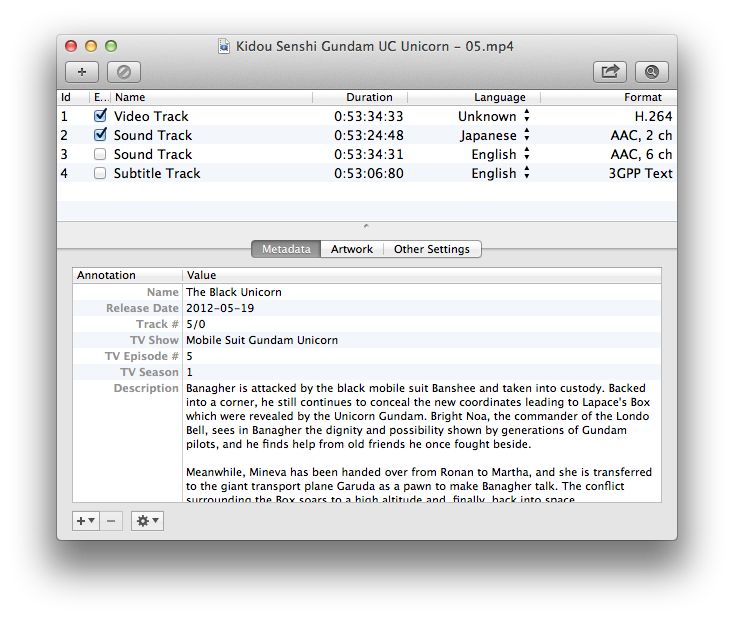Open the gear actions menu
Viewport: 734px width, 619px height.
[x=147, y=521]
